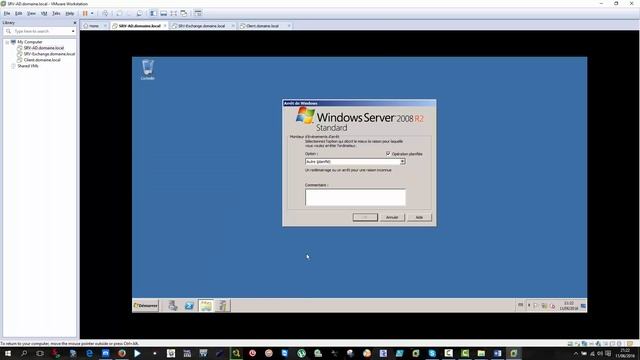Screen dimensions: 640x360
Task: Open the power options arrow beside pause
Action: pyautogui.click(x=92, y=13)
